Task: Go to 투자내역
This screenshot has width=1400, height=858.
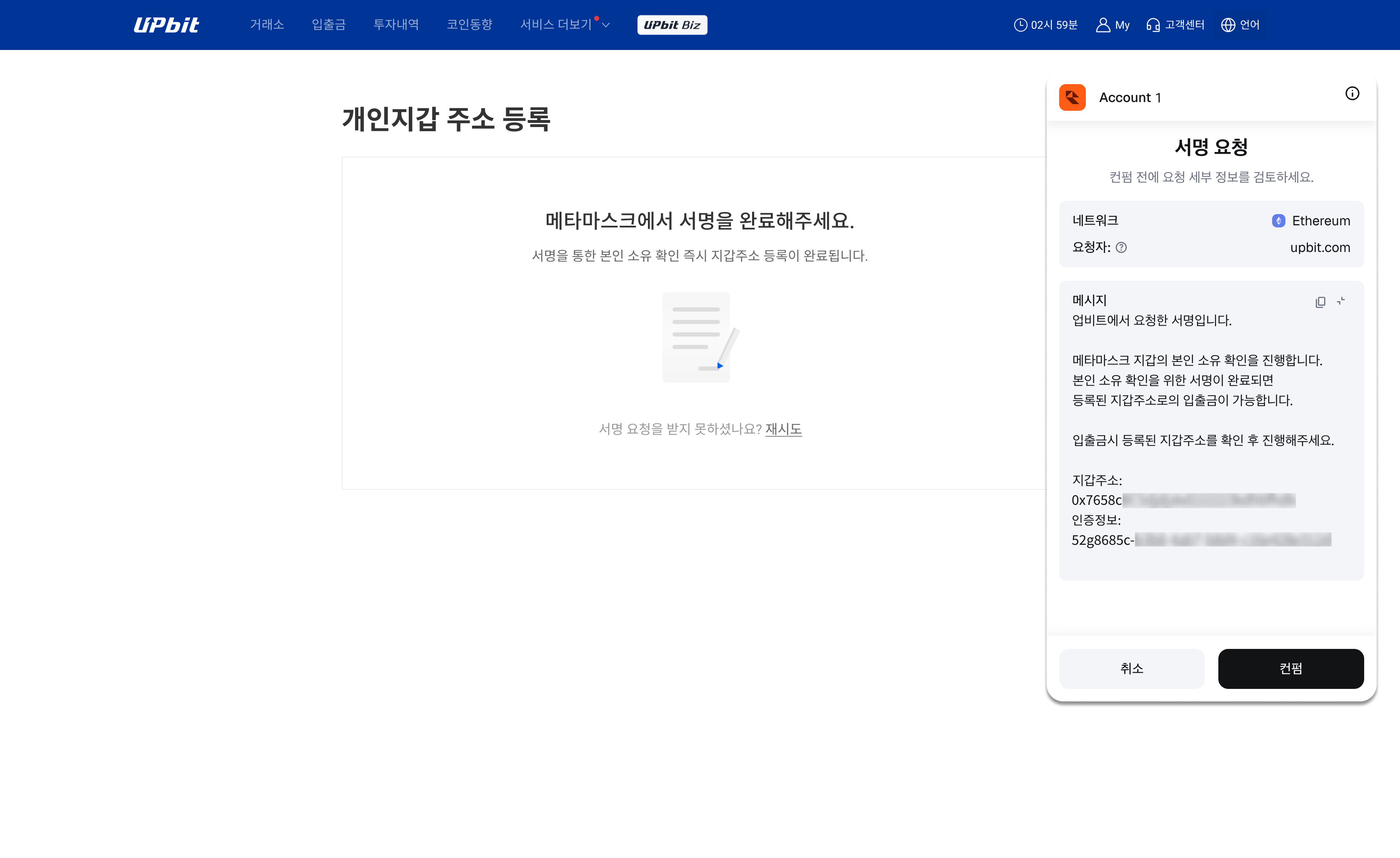Action: point(396,25)
